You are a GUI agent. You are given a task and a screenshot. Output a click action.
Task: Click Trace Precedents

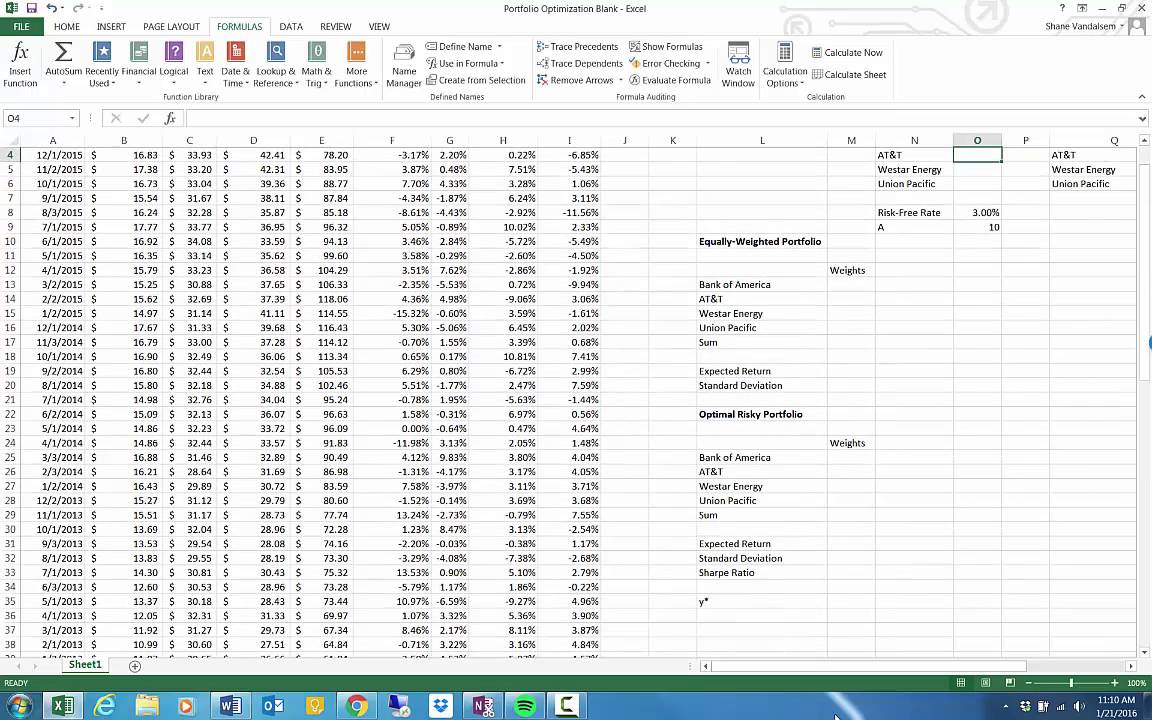pos(577,46)
